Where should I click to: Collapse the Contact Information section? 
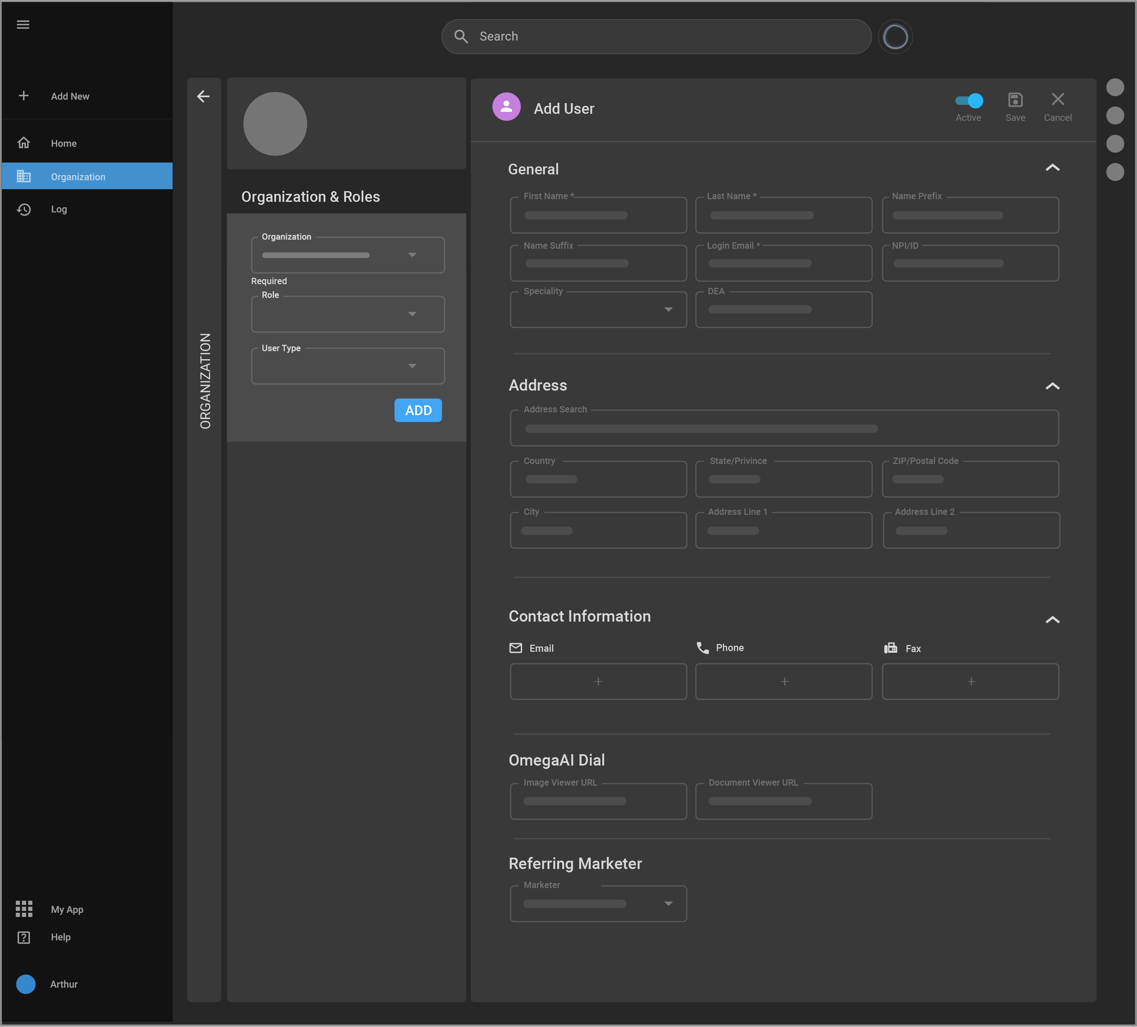[x=1052, y=620]
